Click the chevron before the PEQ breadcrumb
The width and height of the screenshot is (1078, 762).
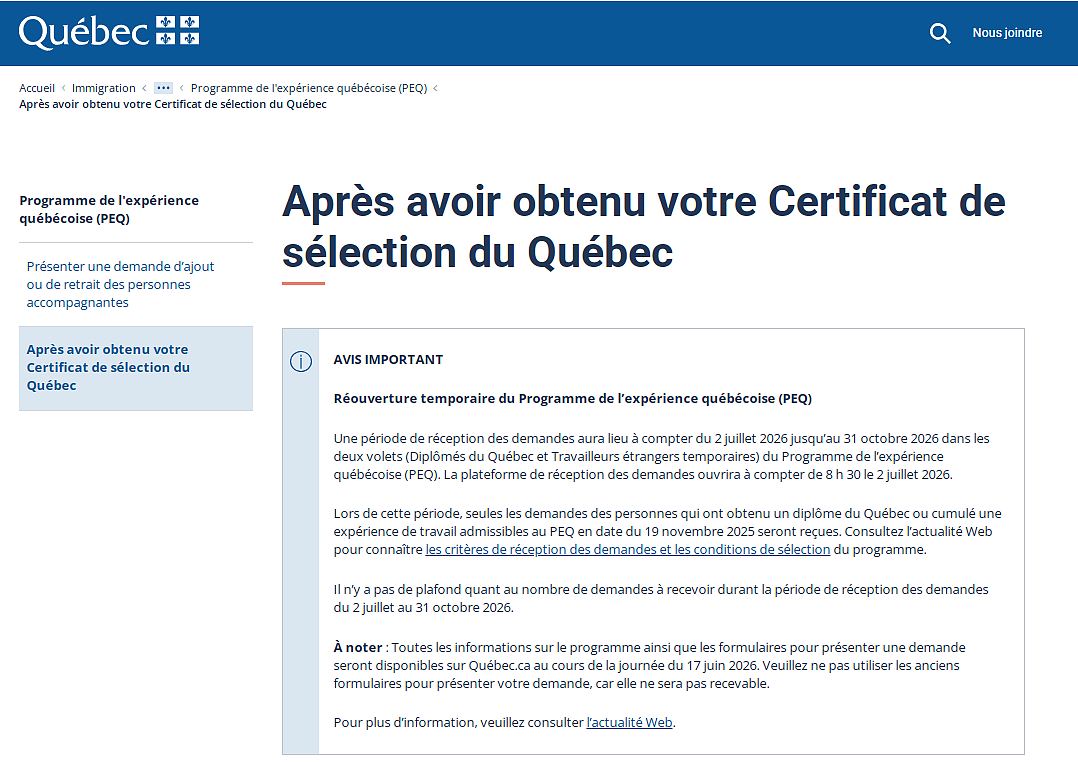(x=182, y=88)
